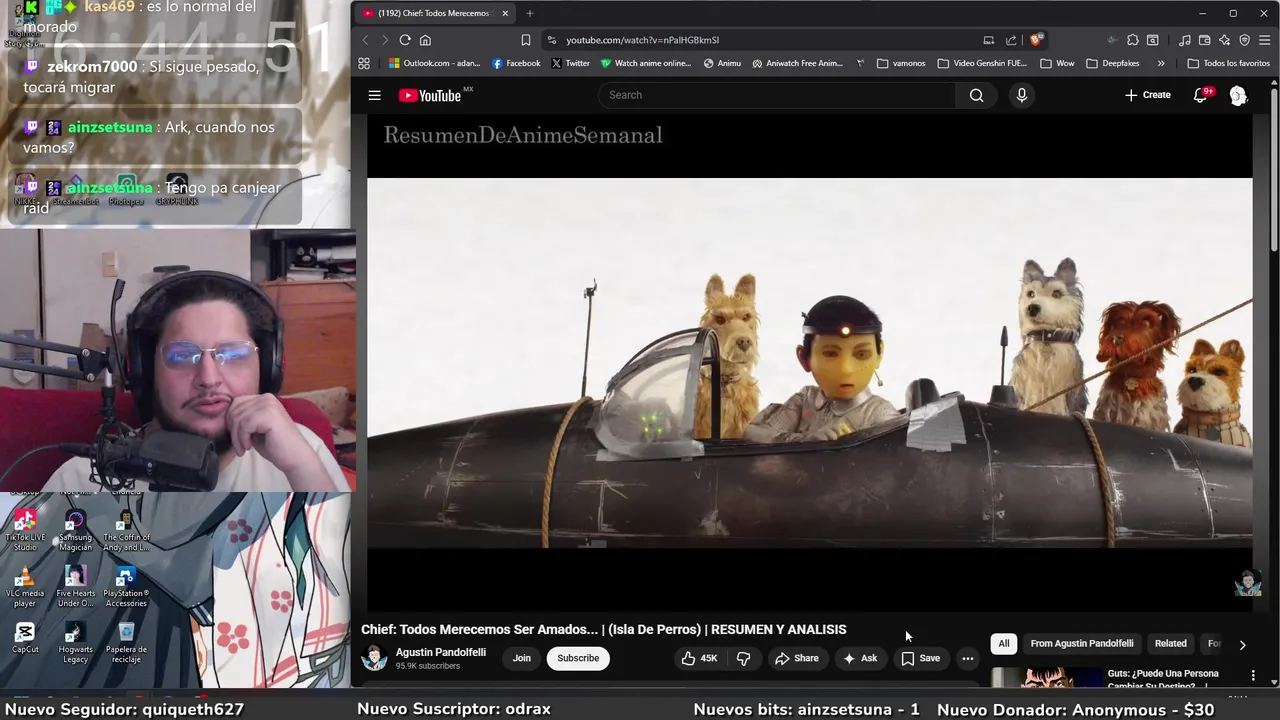Screen dimensions: 1280x720
Task: Open the browser hamburger menu
Action: click(1265, 40)
